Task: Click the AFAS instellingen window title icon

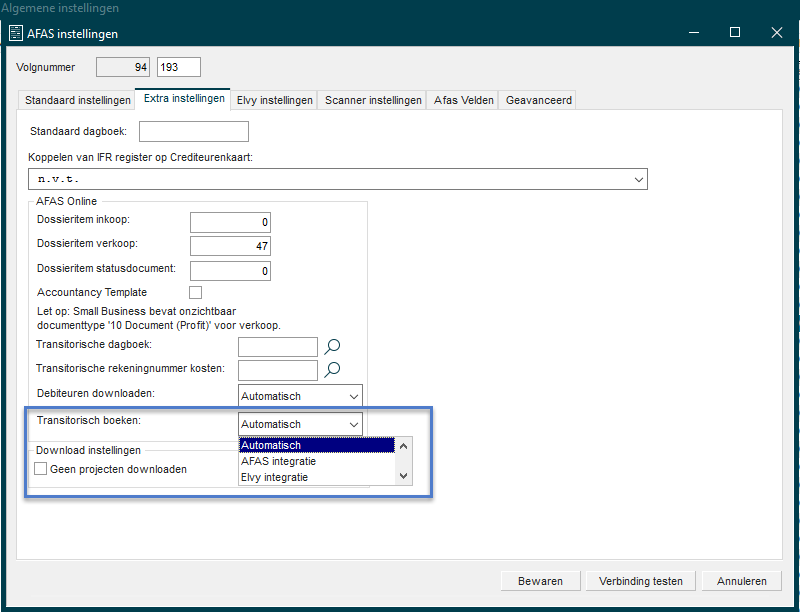Action: pos(16,33)
